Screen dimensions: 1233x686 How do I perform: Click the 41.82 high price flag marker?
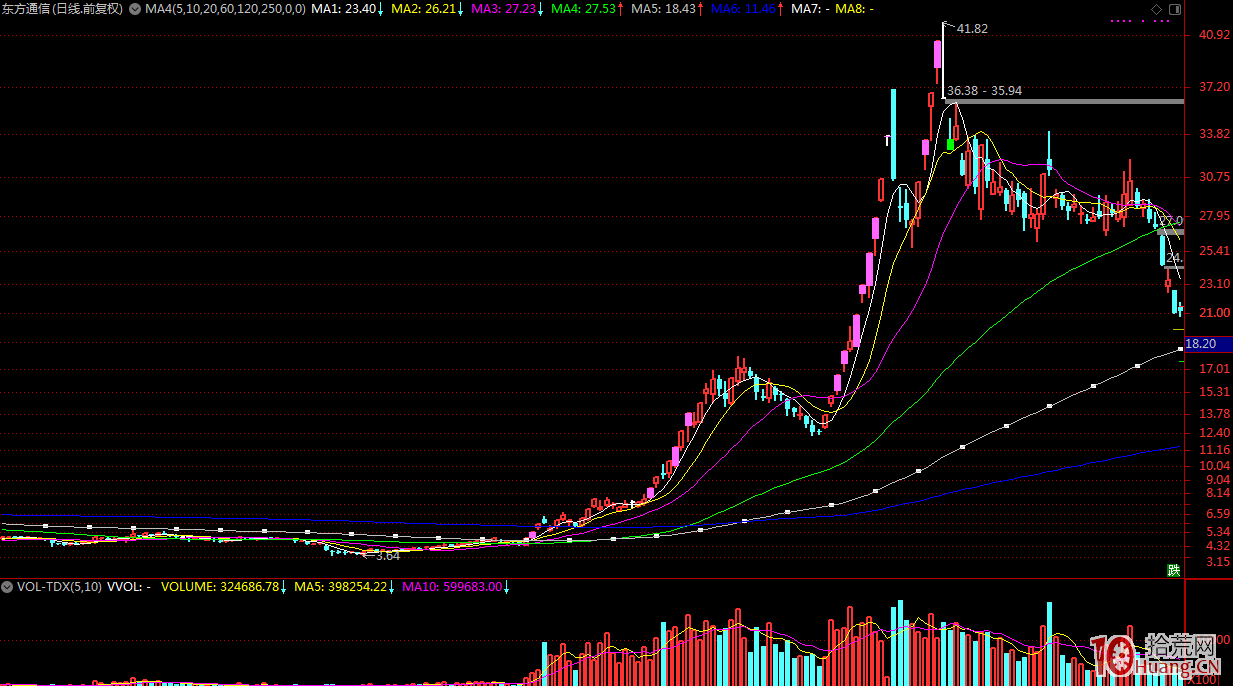coord(971,29)
